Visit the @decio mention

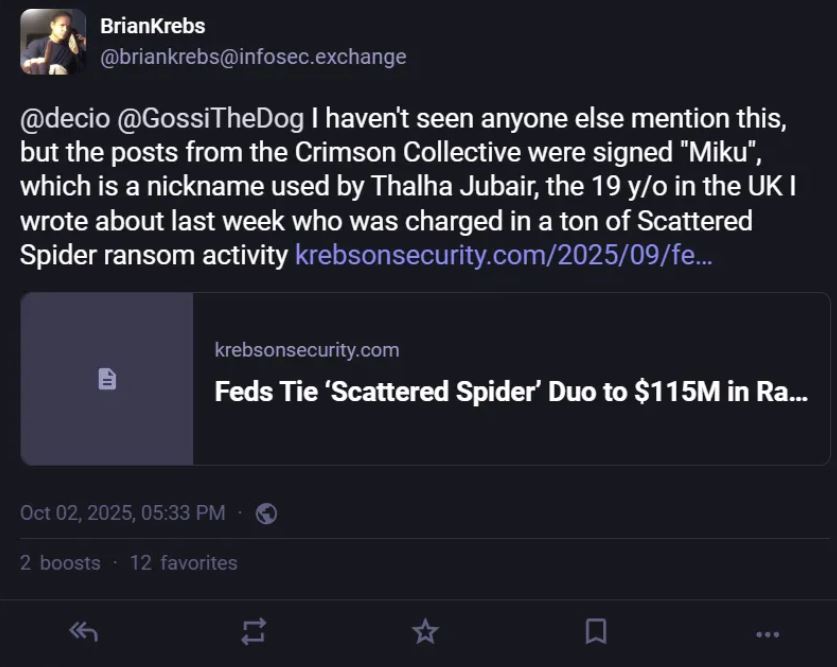(x=61, y=121)
